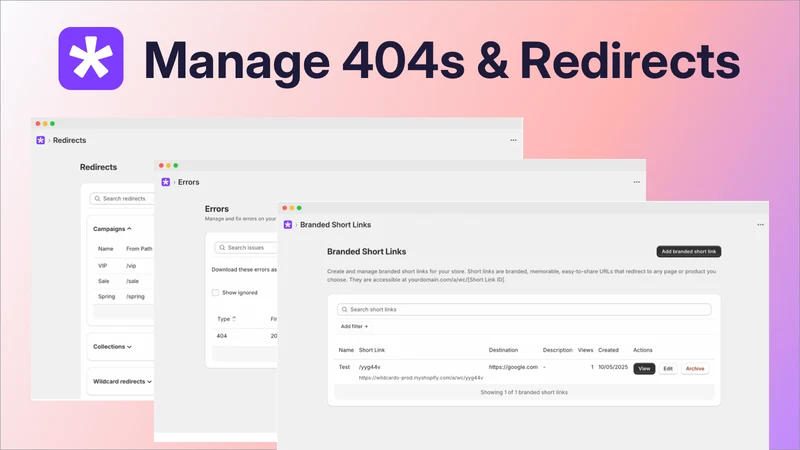
Task: Collapse the Campaigns section
Action: coord(112,229)
